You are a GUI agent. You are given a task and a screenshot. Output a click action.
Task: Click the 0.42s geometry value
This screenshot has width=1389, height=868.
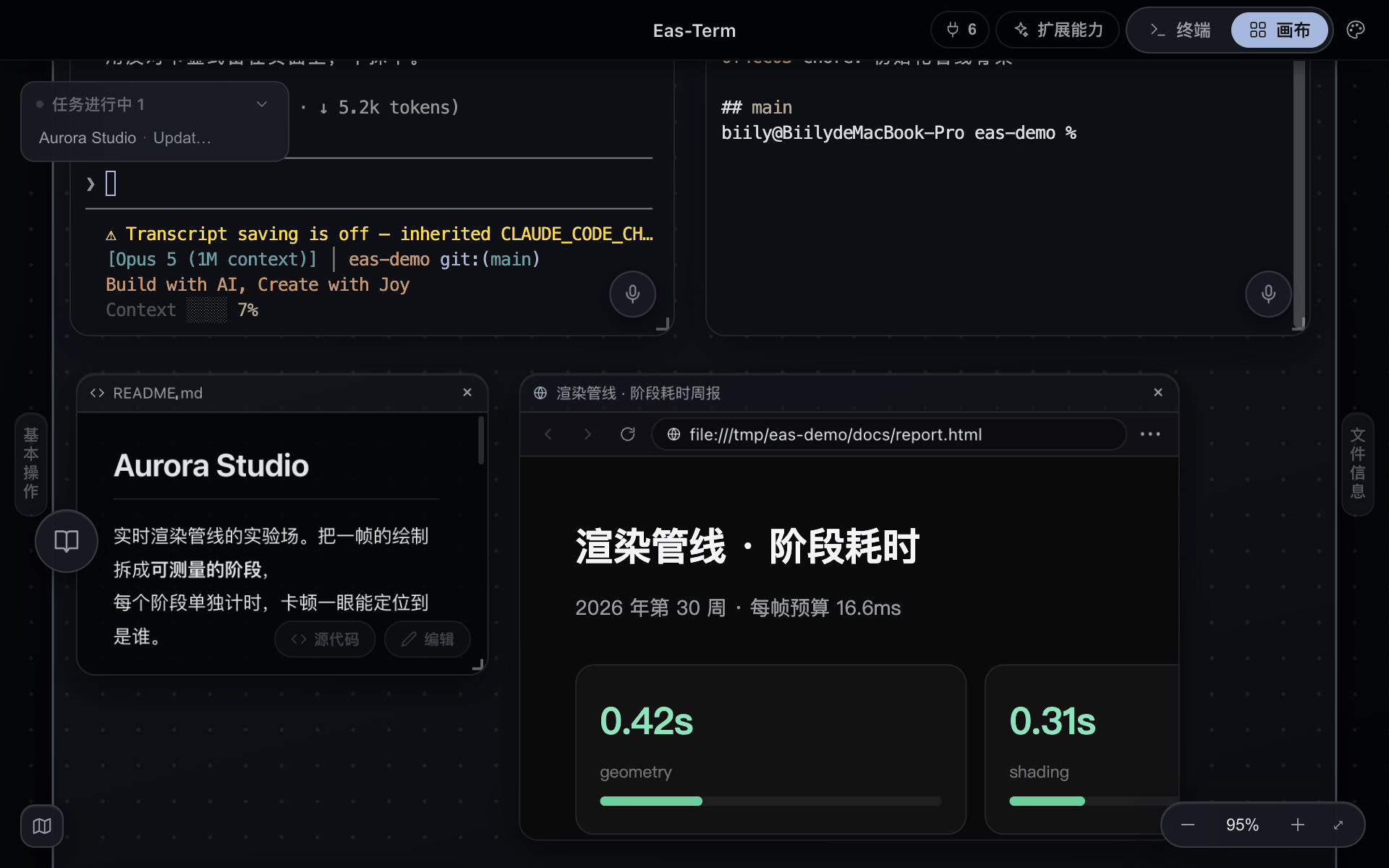(x=647, y=721)
